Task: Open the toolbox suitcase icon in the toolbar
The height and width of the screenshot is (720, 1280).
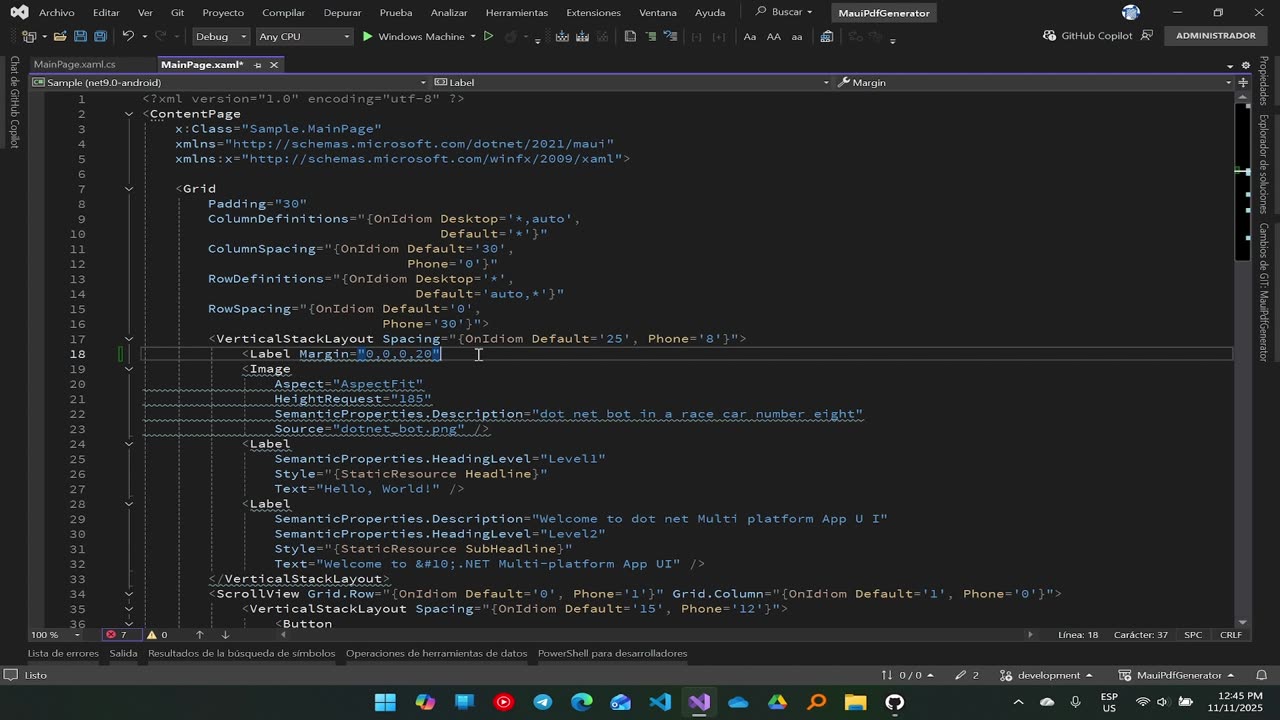Action: click(827, 36)
